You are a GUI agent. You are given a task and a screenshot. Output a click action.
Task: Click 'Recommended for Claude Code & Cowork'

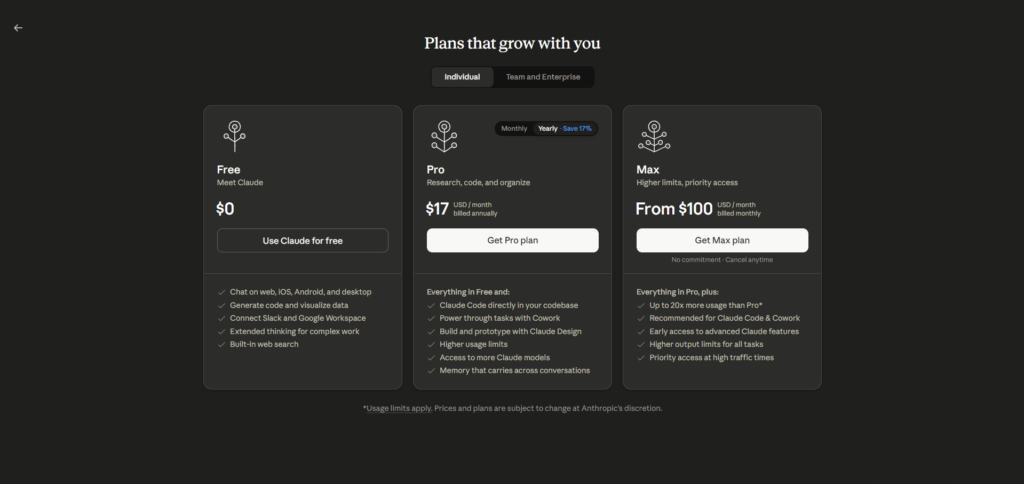pos(724,318)
